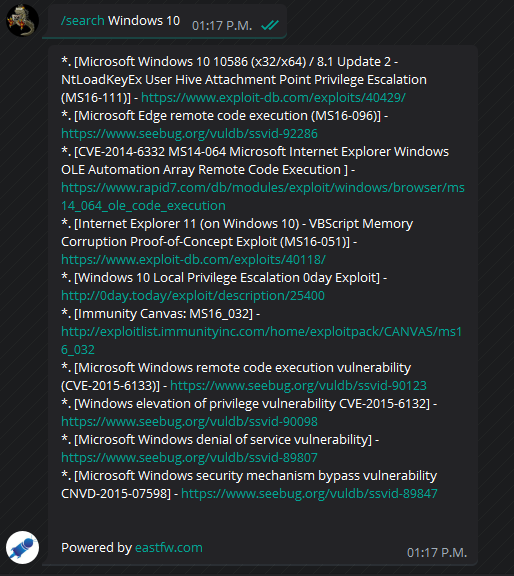Open seebug ssvid-90123 link

click(298, 385)
